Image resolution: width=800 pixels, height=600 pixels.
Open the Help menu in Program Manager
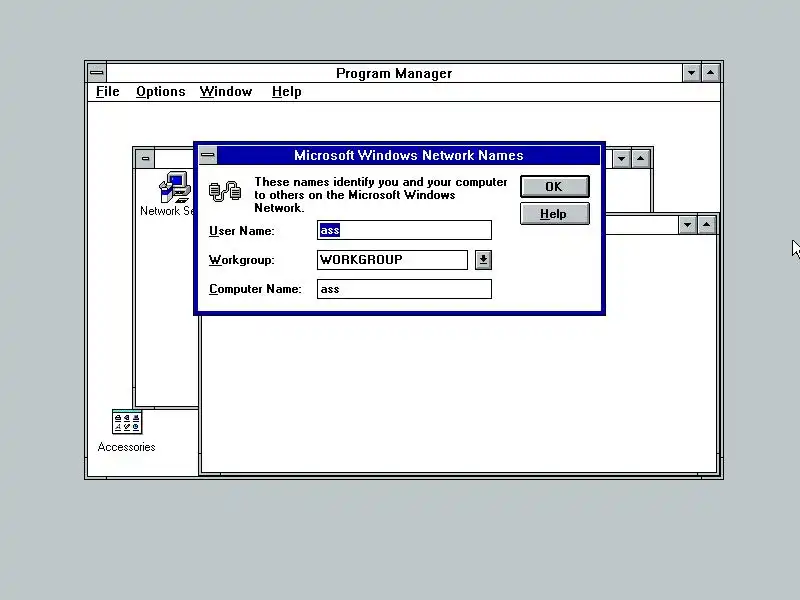point(287,92)
